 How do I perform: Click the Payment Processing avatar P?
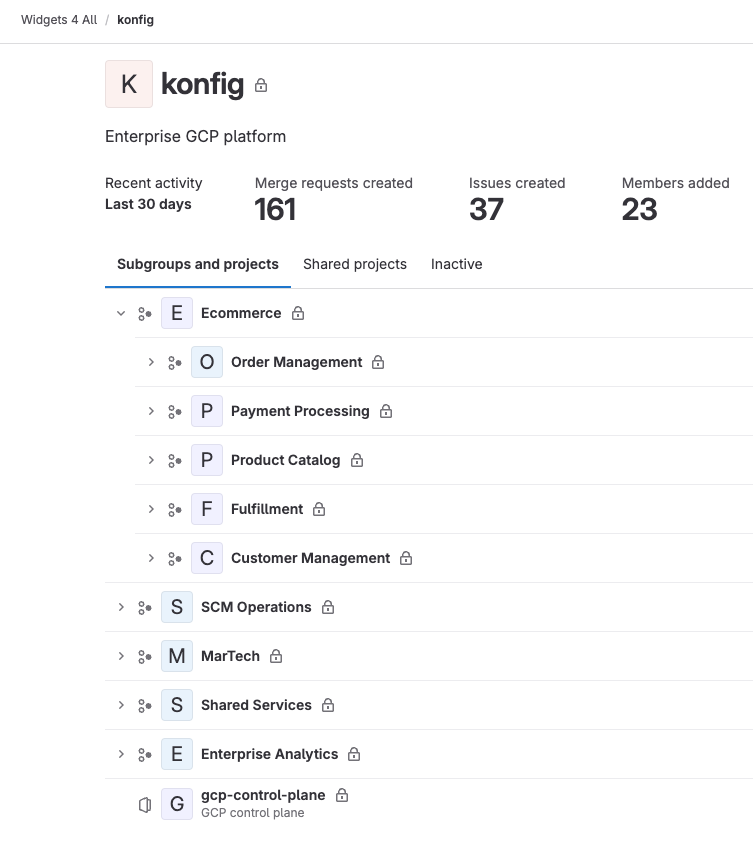pos(206,411)
